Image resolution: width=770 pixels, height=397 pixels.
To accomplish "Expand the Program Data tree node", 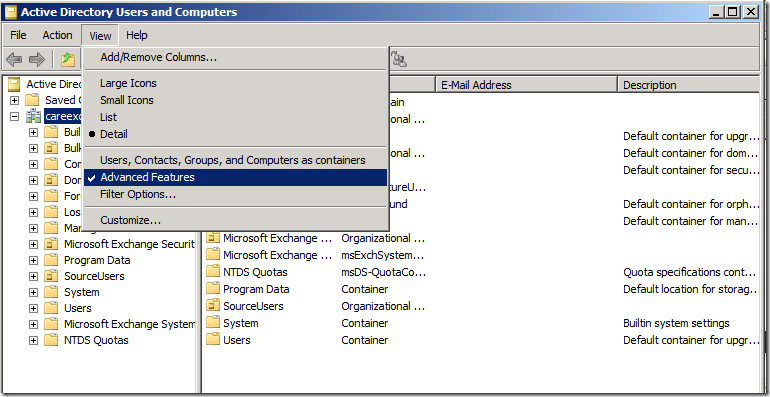I will click(33, 260).
